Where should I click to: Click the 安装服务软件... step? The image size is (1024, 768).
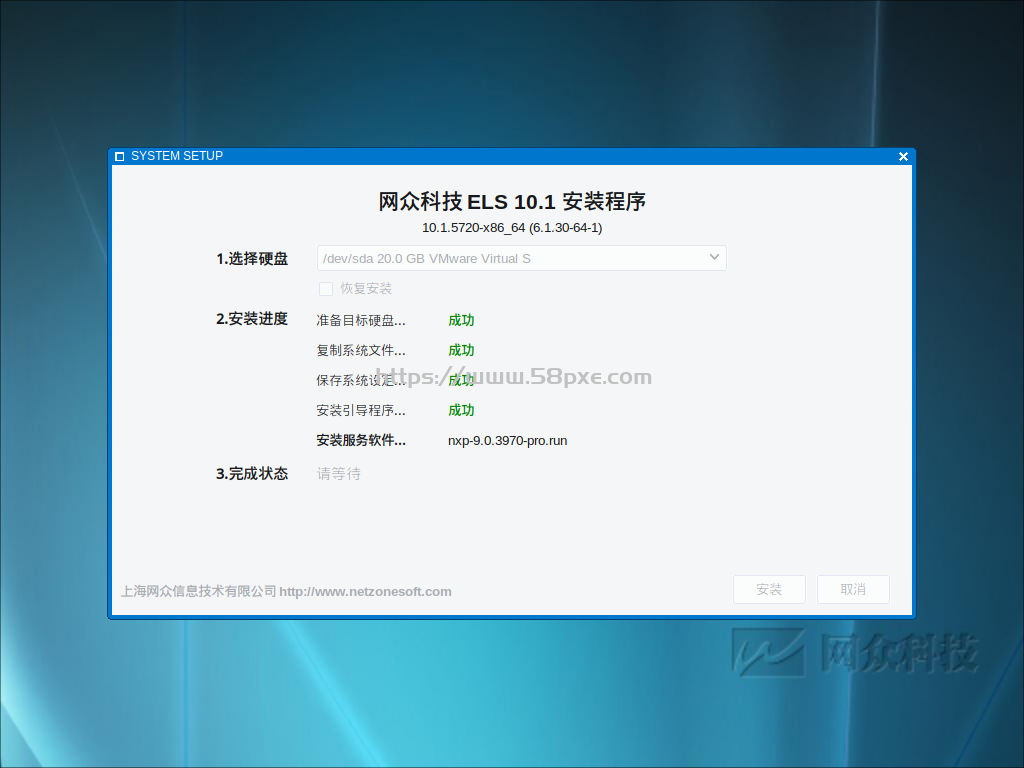click(x=360, y=440)
